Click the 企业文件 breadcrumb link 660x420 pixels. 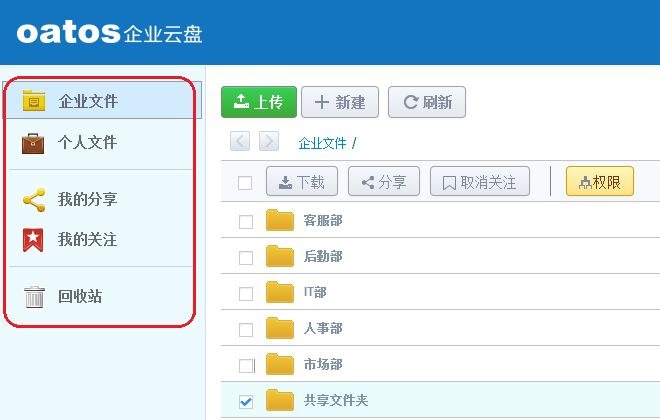point(322,143)
